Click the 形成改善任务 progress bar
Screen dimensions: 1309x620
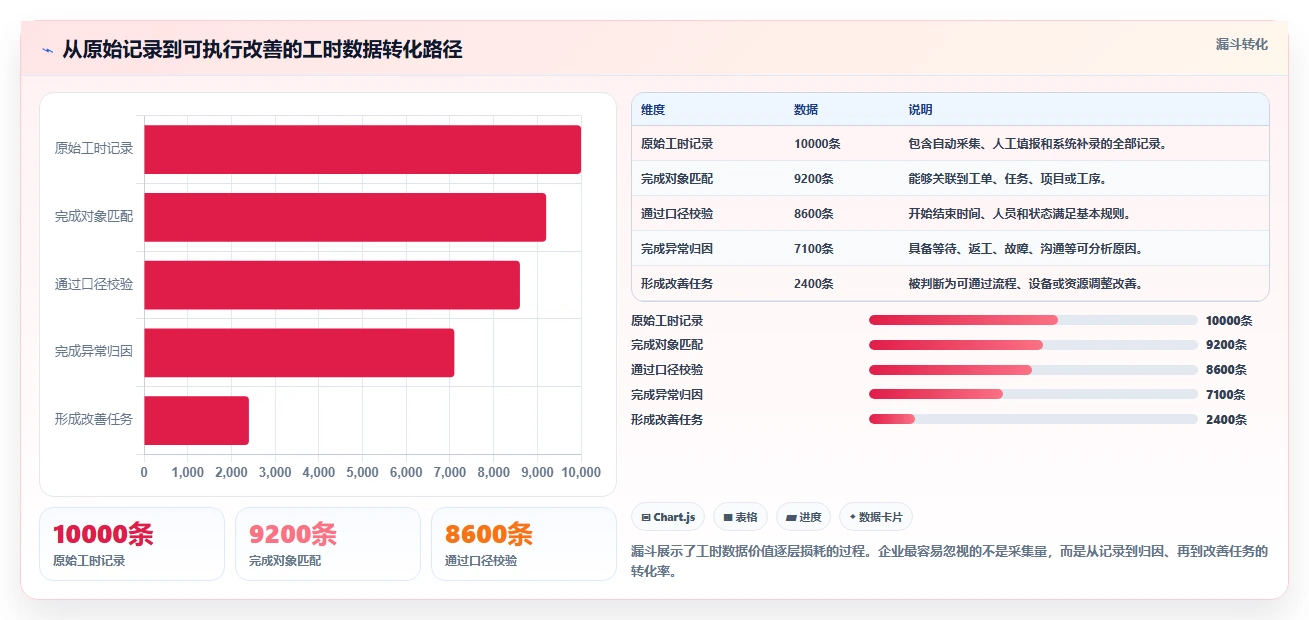pos(1033,419)
